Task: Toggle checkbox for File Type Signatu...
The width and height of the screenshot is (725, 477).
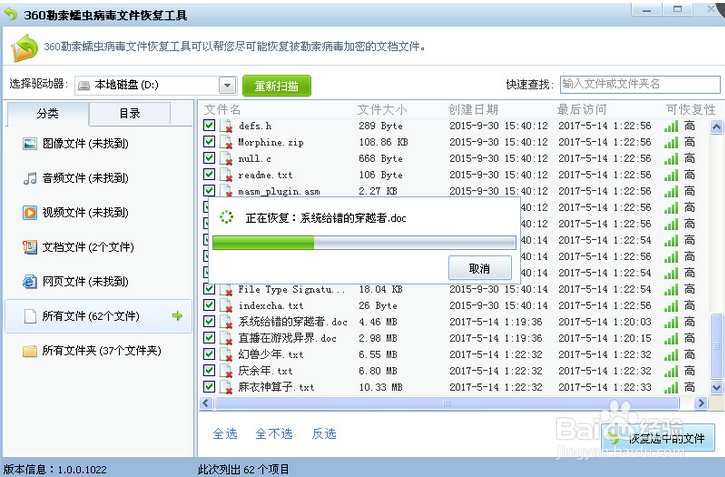Action: pos(209,289)
